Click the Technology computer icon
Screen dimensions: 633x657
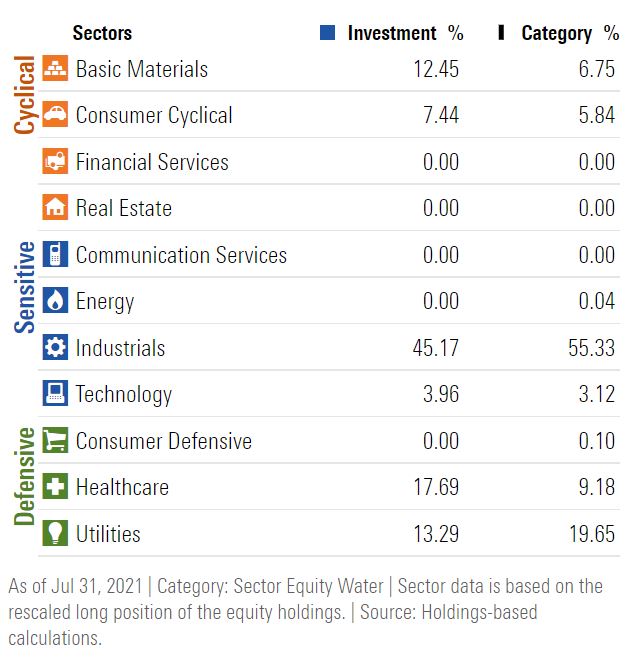coord(55,394)
